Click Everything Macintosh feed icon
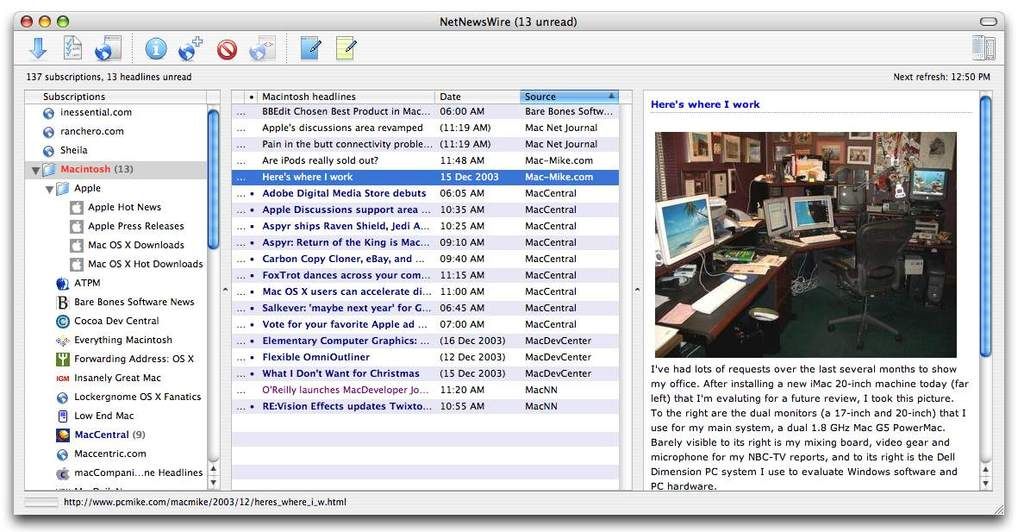Image resolution: width=1024 pixels, height=532 pixels. click(63, 340)
